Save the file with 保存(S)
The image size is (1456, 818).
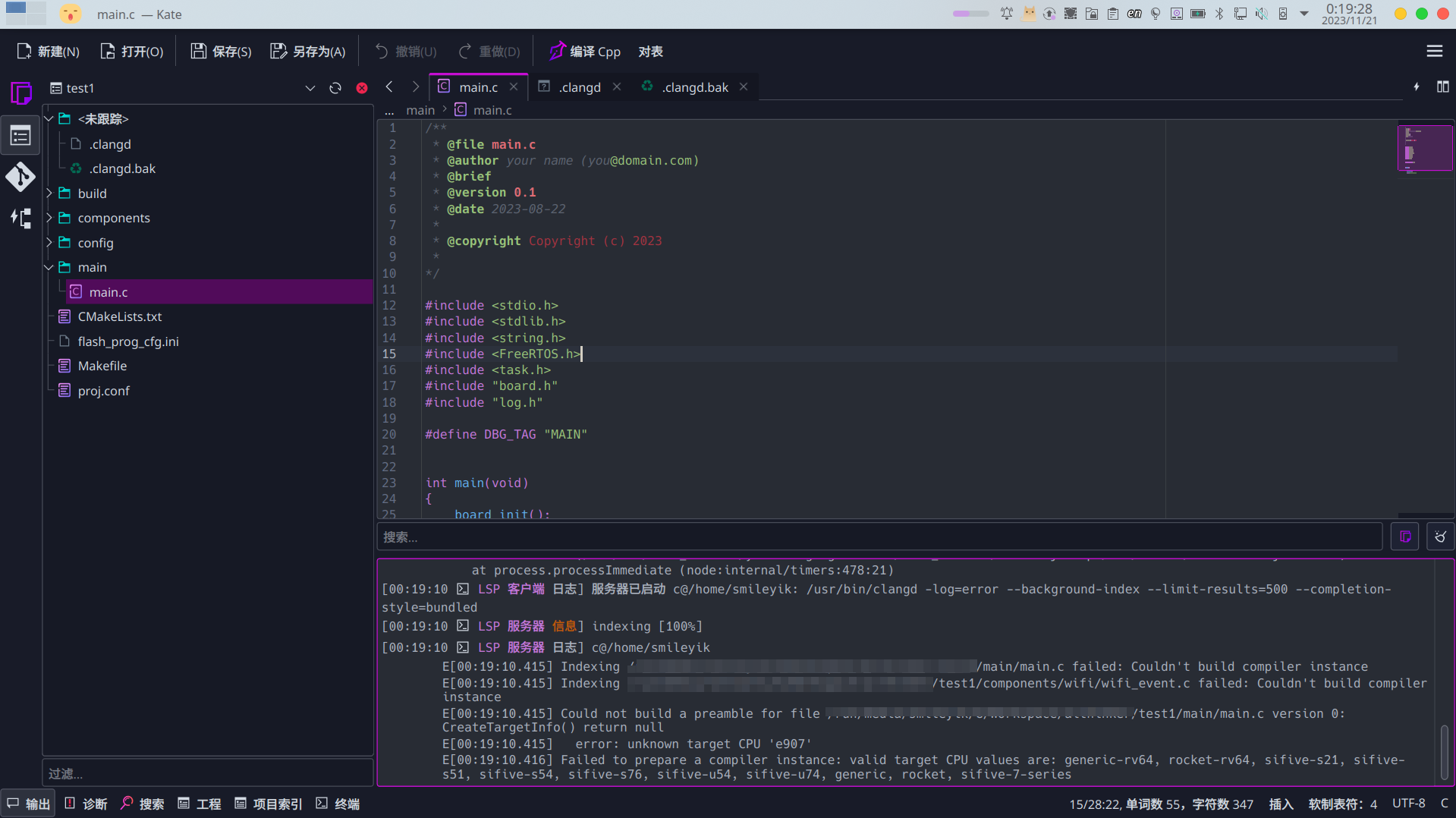click(221, 52)
